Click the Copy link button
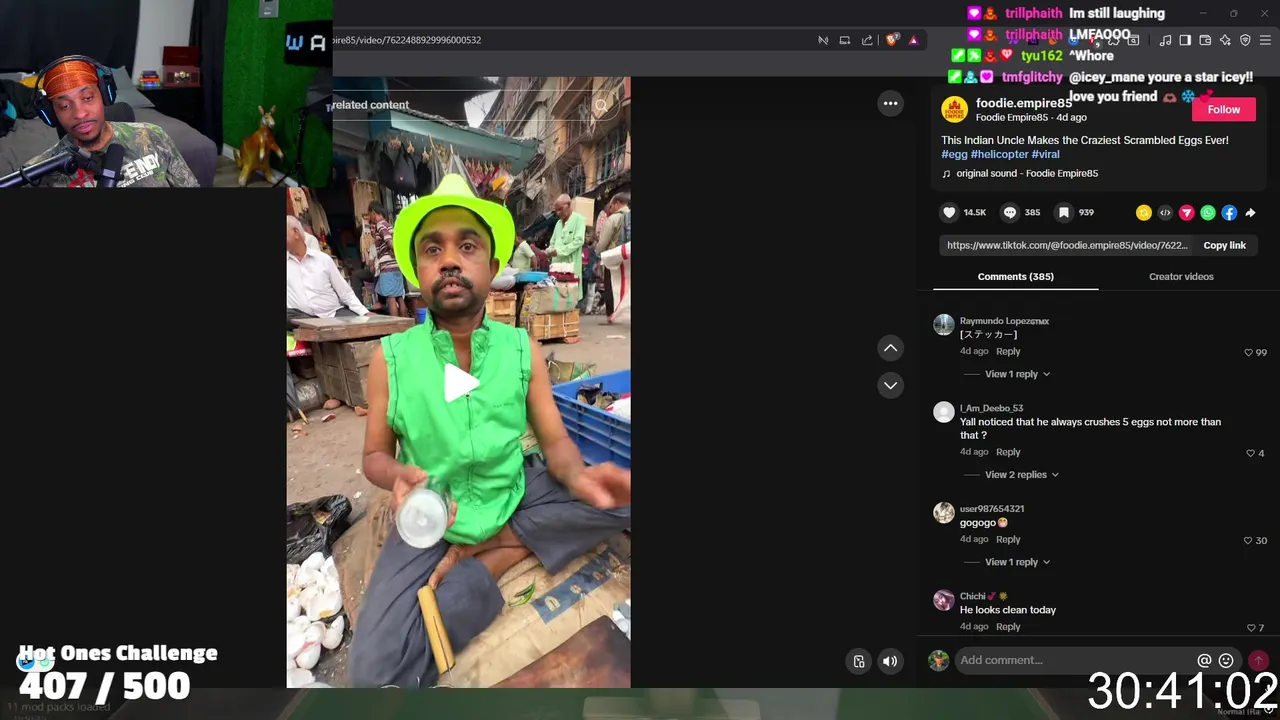Image resolution: width=1280 pixels, height=720 pixels. [x=1224, y=245]
